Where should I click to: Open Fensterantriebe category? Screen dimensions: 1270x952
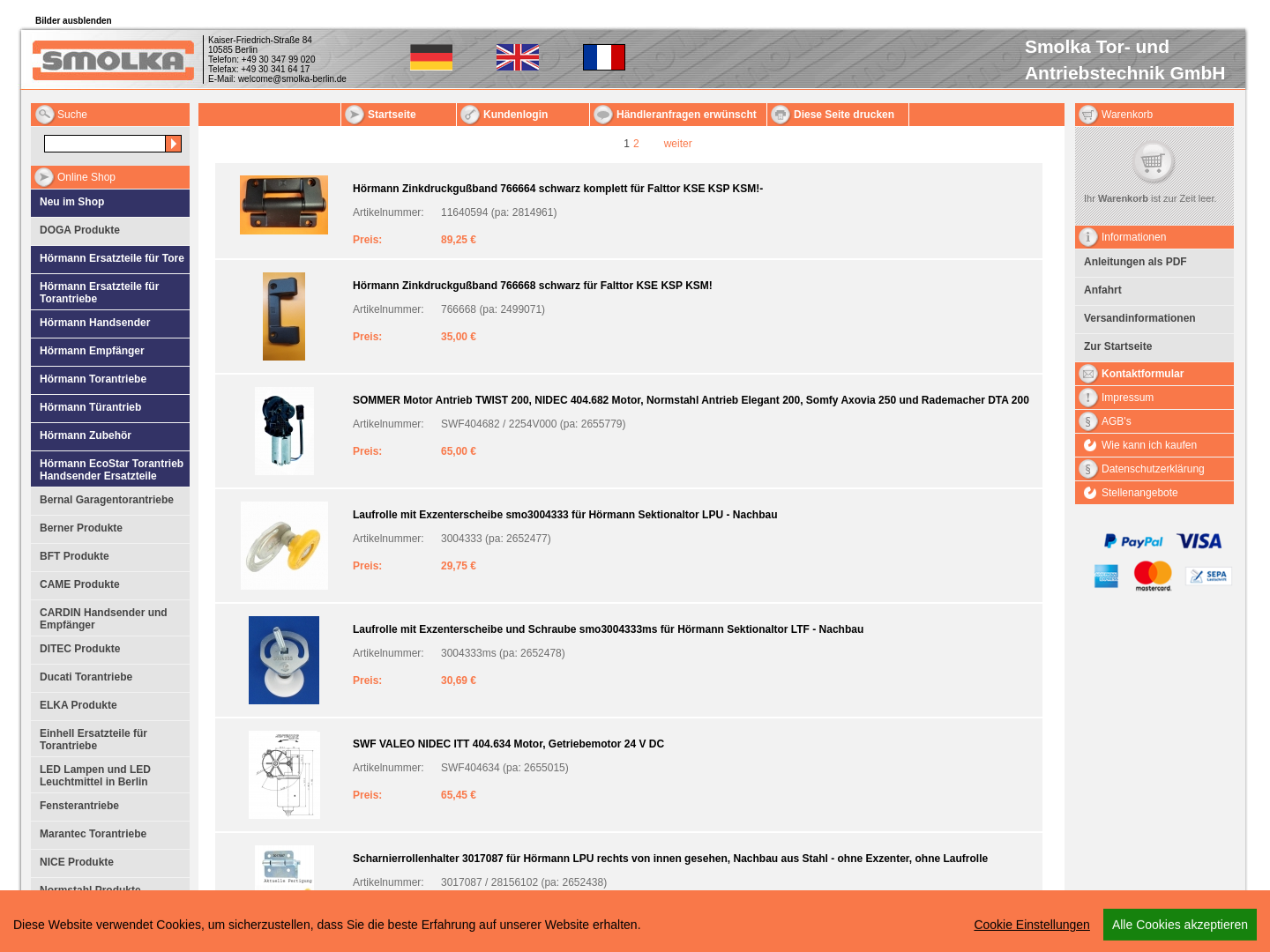[x=110, y=807]
